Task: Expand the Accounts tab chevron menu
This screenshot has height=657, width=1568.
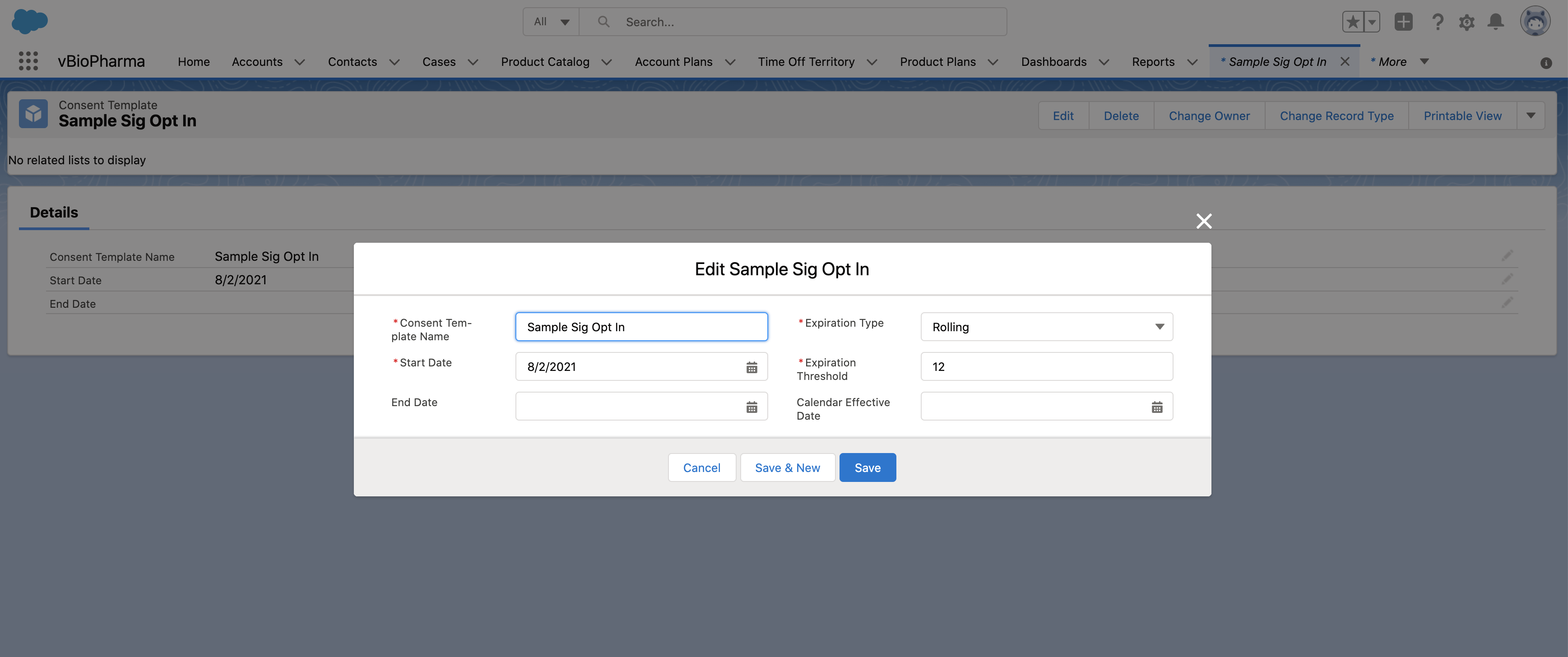Action: [x=300, y=62]
